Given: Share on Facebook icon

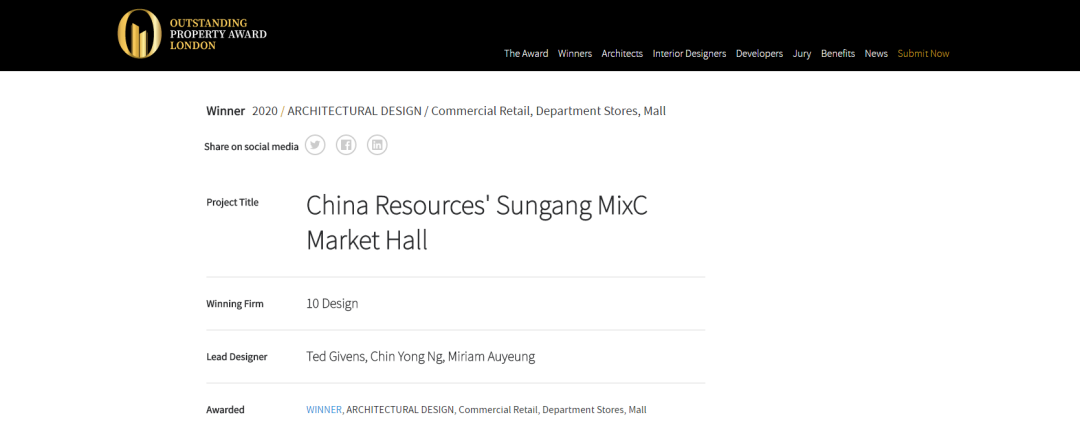Looking at the screenshot, I should pyautogui.click(x=346, y=145).
